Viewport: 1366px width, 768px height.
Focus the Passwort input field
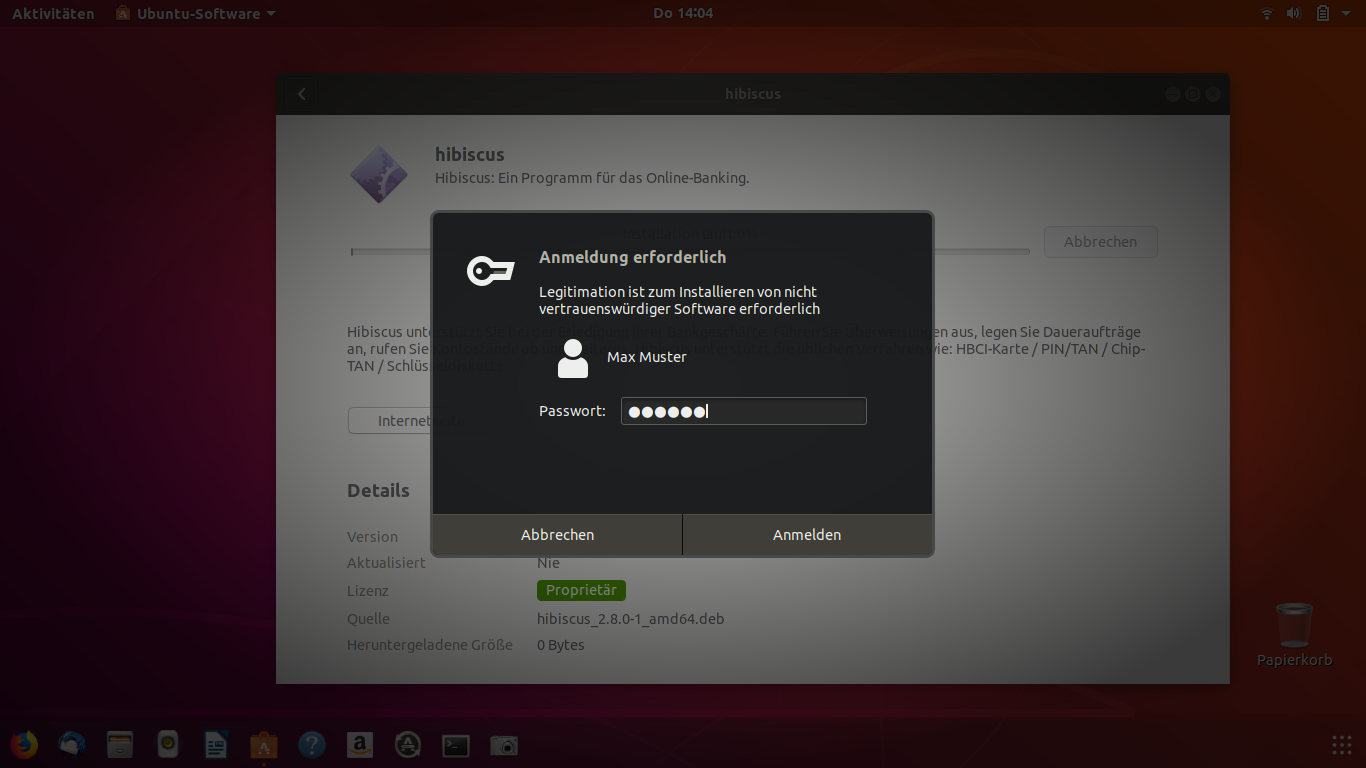(743, 411)
